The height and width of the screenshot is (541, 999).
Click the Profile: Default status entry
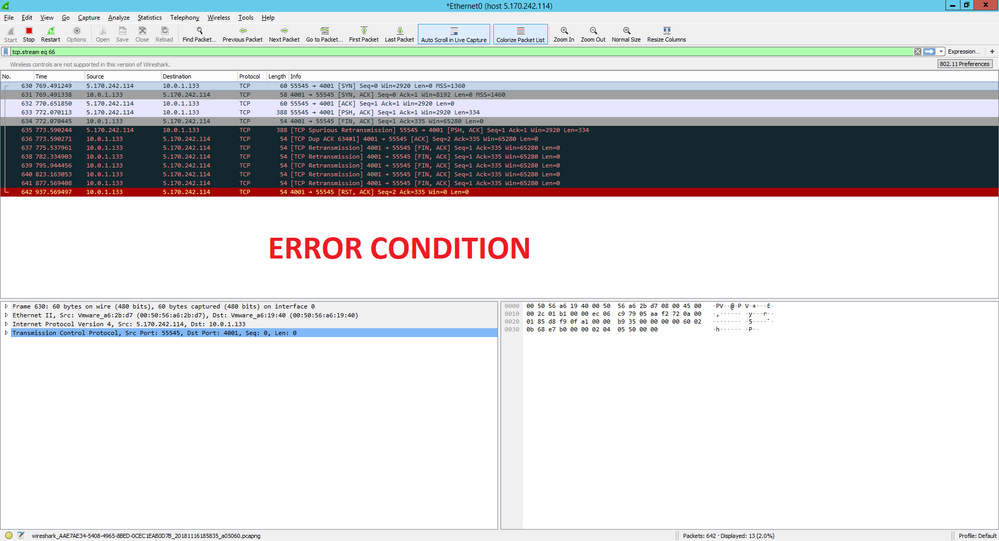point(977,536)
